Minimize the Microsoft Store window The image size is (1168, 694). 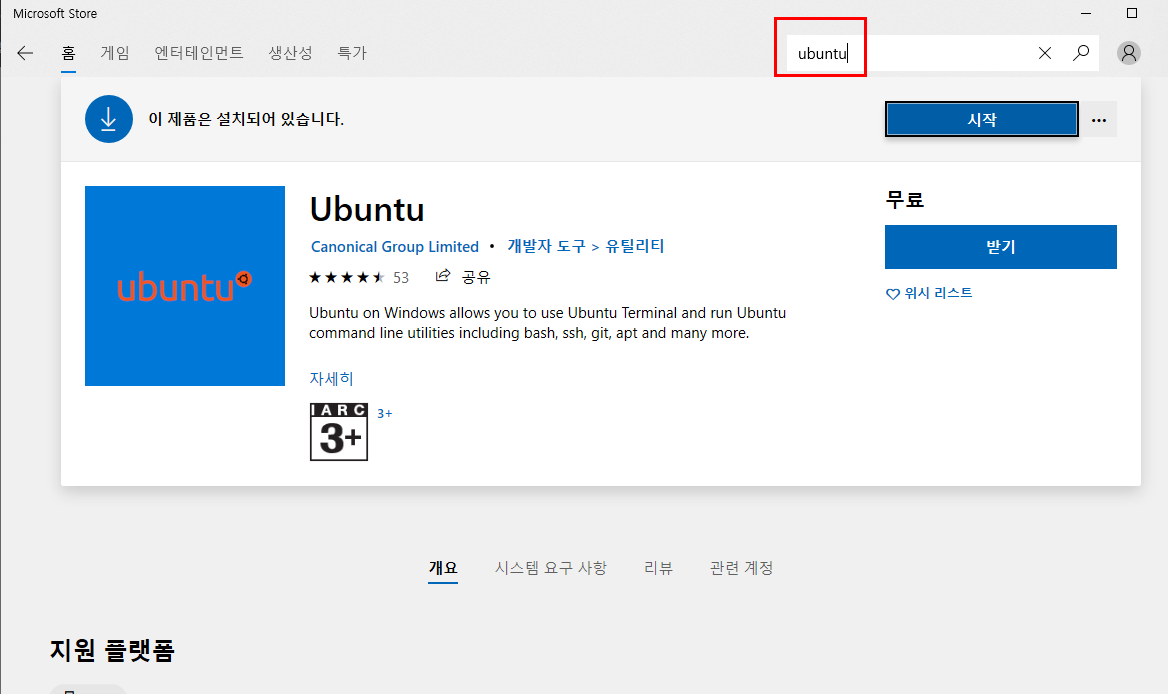pyautogui.click(x=1086, y=13)
